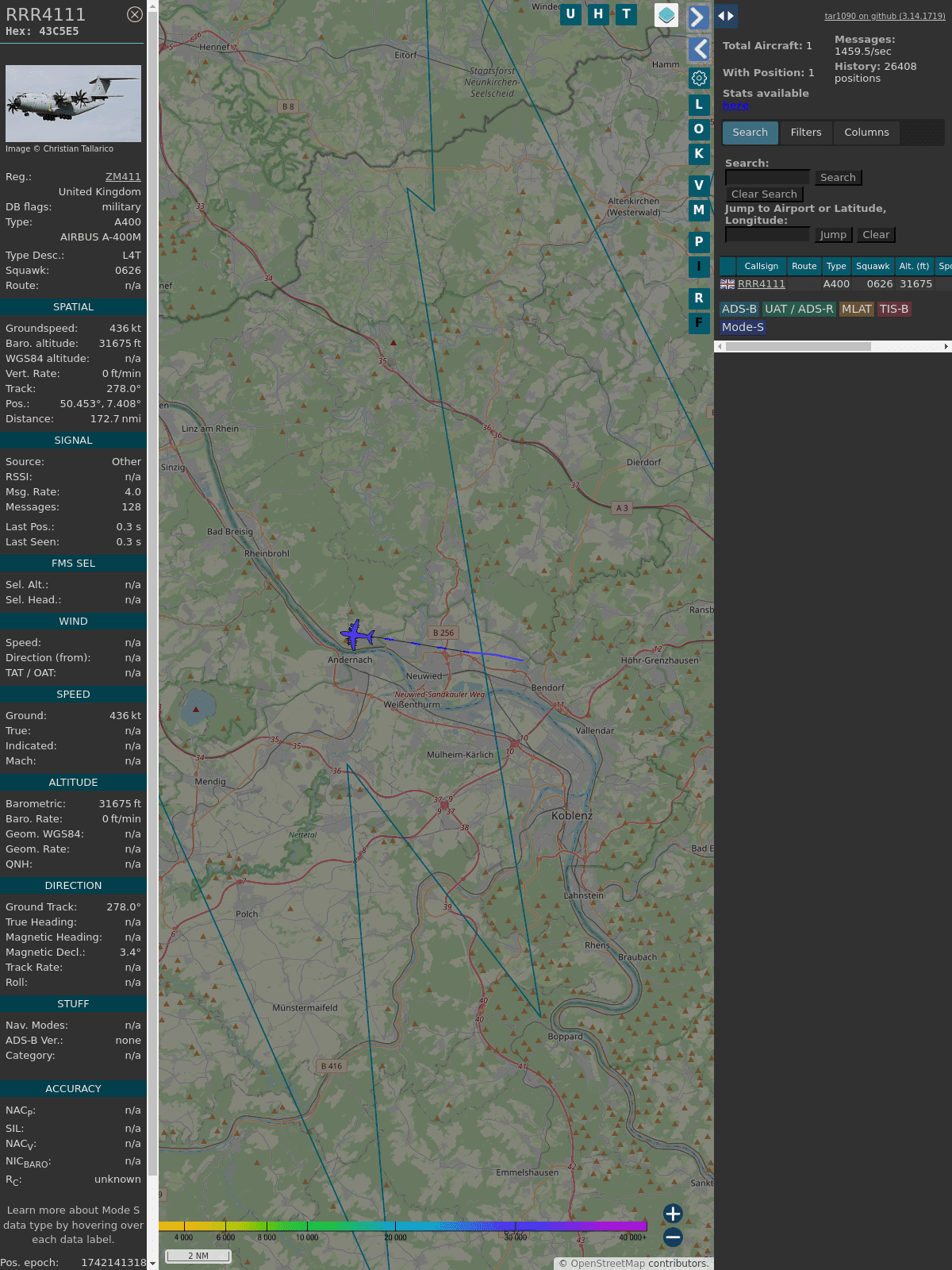Click the table horizontal scrollbar

[798, 346]
